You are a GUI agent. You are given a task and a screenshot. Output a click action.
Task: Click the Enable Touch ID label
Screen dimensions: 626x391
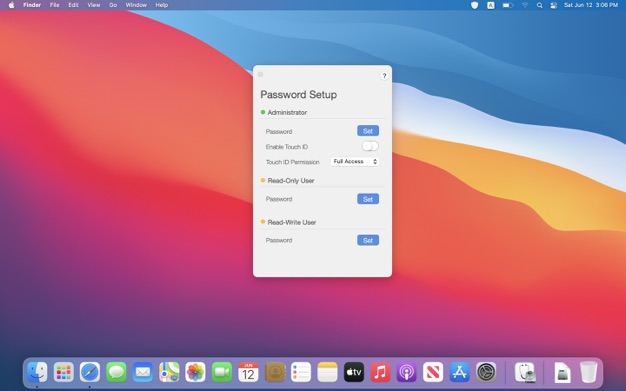[x=287, y=147]
